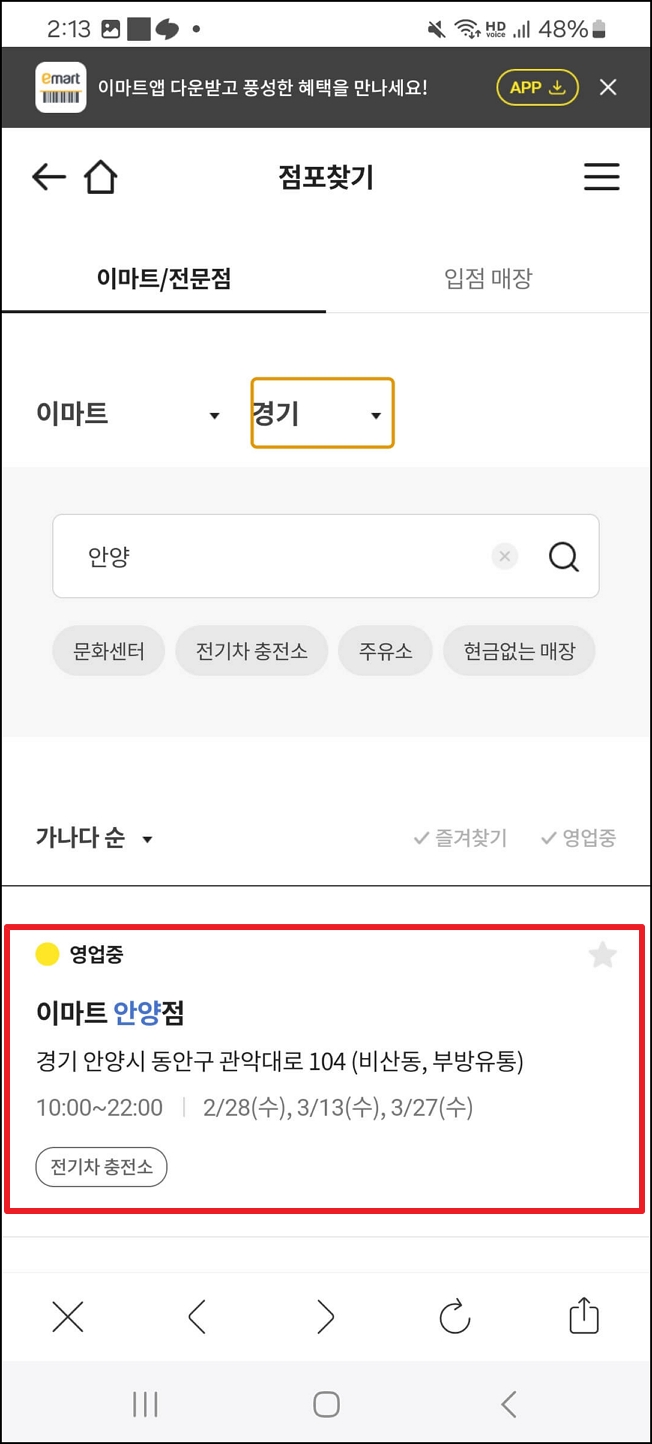Open the hamburger menu
The width and height of the screenshot is (652, 1444).
(x=601, y=176)
